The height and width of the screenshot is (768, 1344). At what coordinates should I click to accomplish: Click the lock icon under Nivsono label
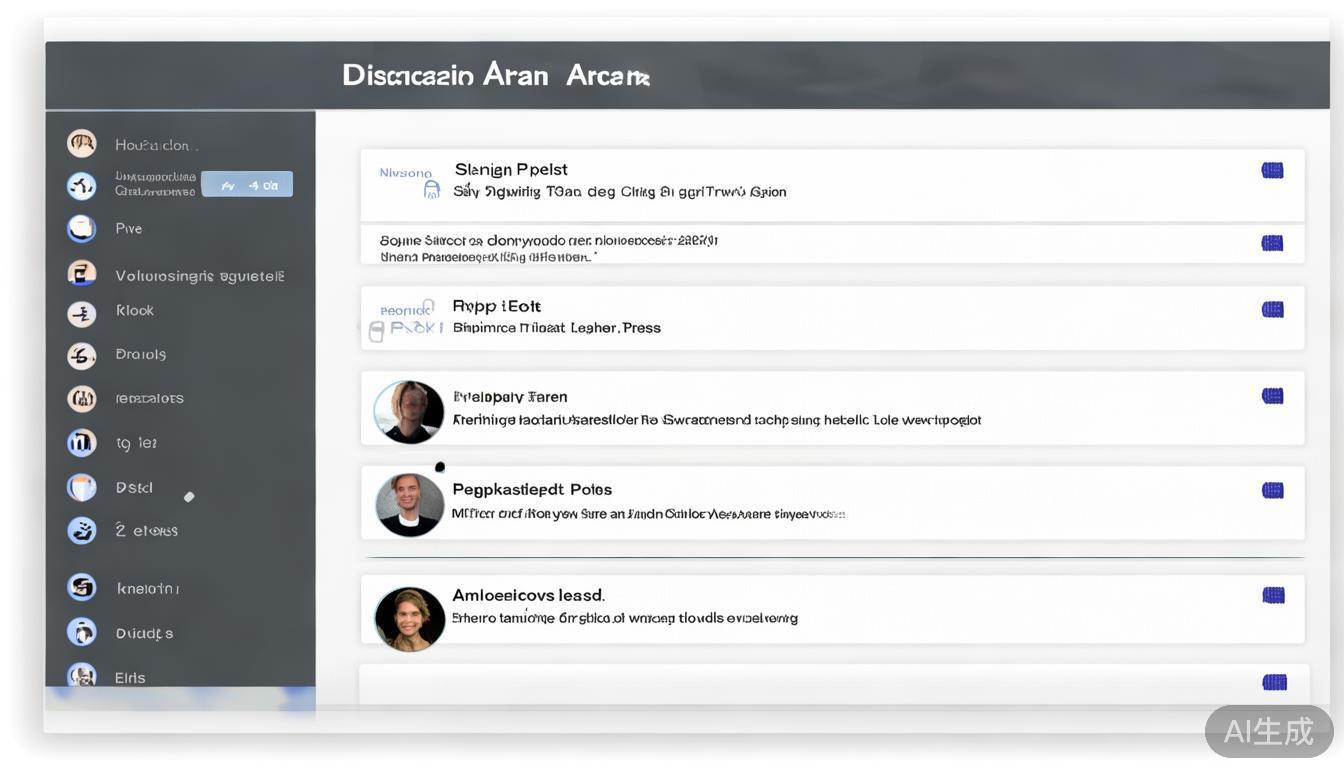pyautogui.click(x=432, y=190)
